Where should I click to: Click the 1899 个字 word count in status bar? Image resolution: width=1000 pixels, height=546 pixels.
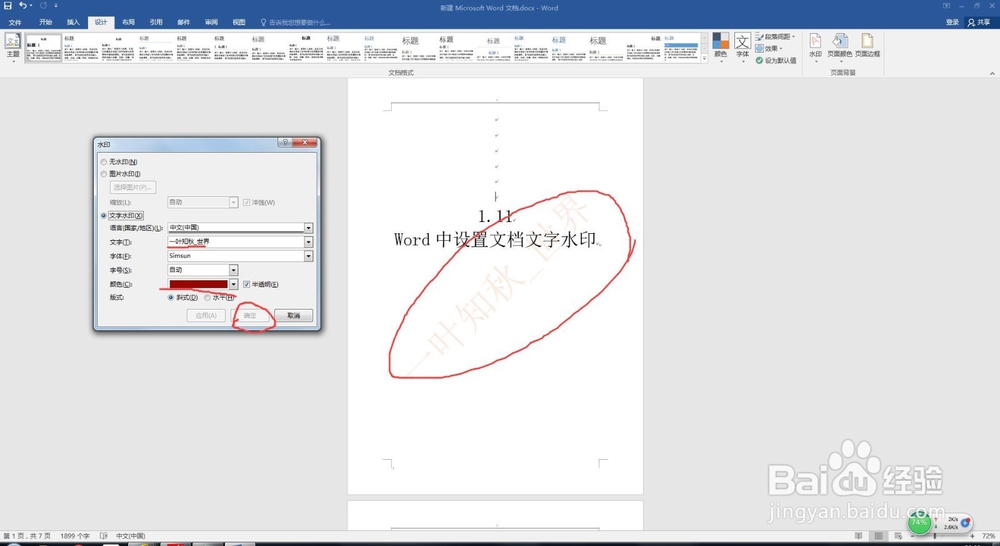click(75, 536)
